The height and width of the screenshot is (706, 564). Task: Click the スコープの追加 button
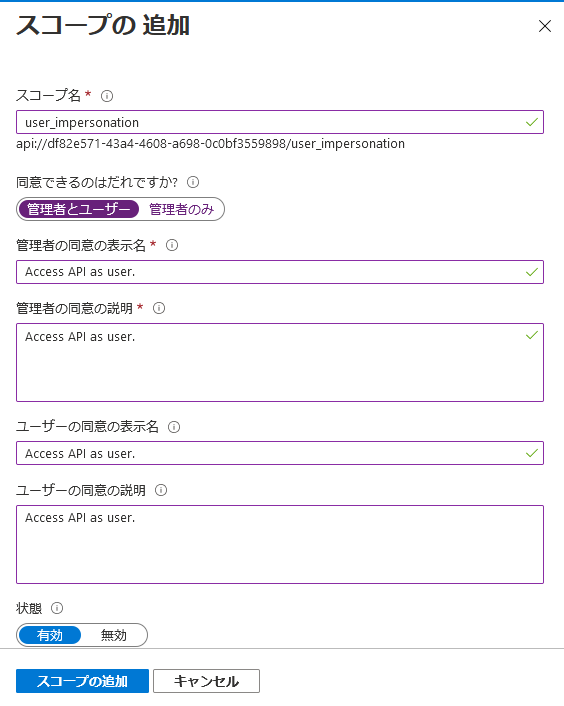[82, 681]
